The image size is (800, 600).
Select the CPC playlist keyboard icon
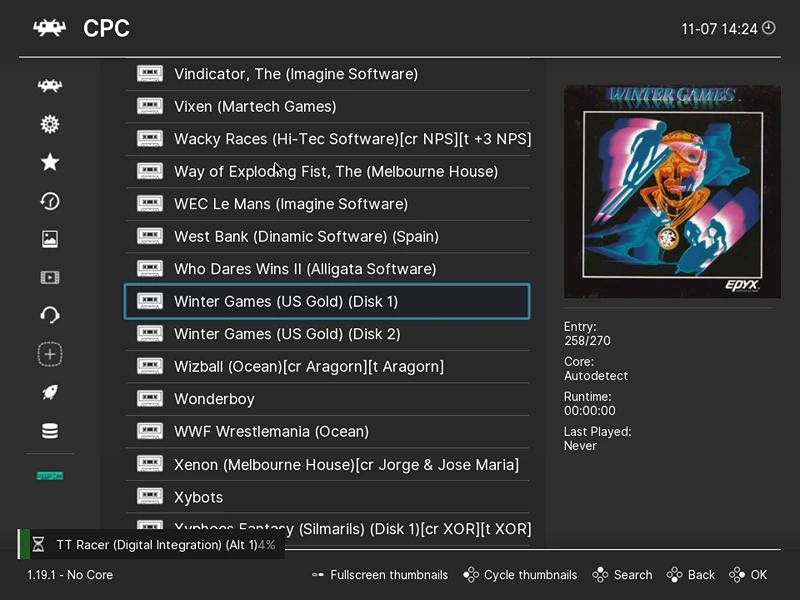tap(50, 476)
